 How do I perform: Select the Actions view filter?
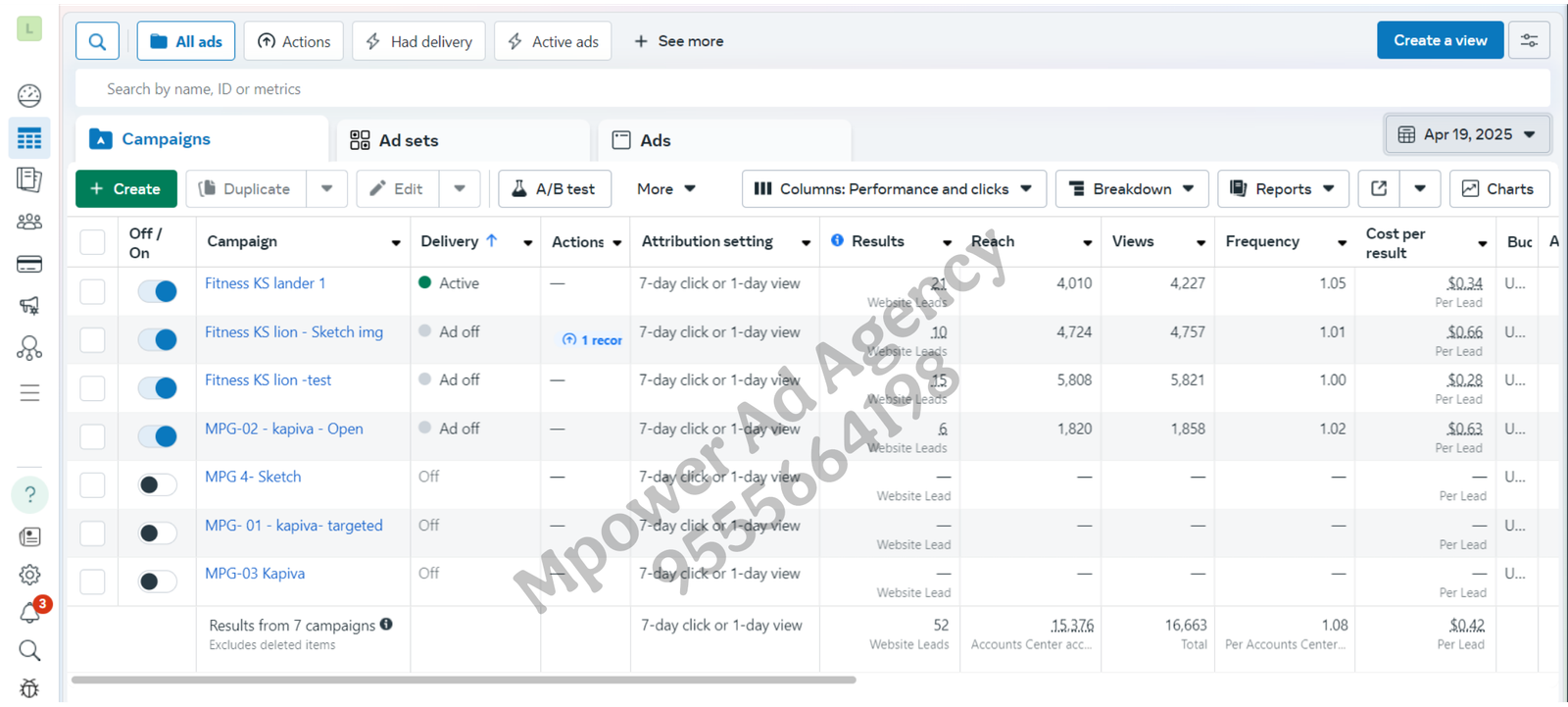click(294, 41)
